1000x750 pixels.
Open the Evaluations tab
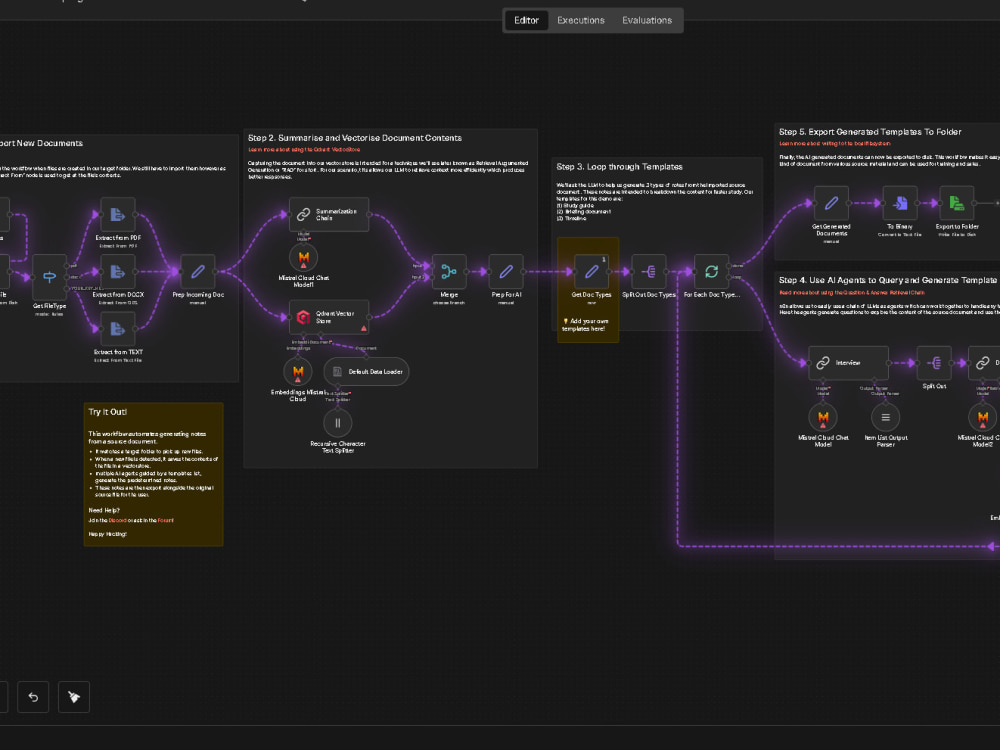[647, 20]
